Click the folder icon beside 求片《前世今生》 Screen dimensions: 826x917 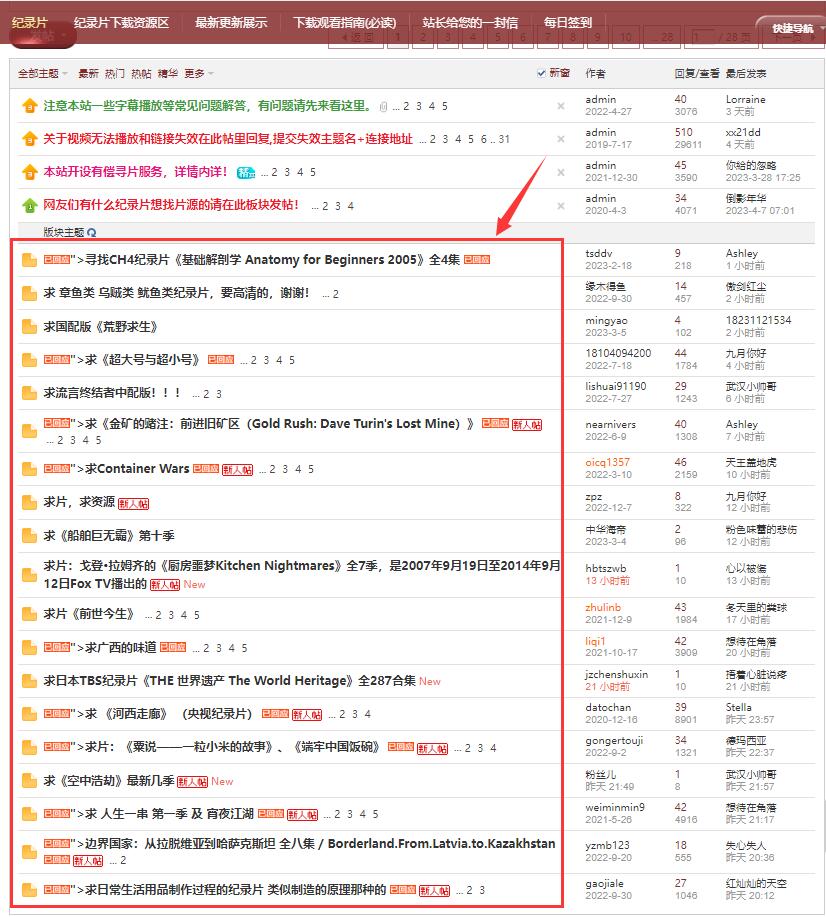click(29, 614)
